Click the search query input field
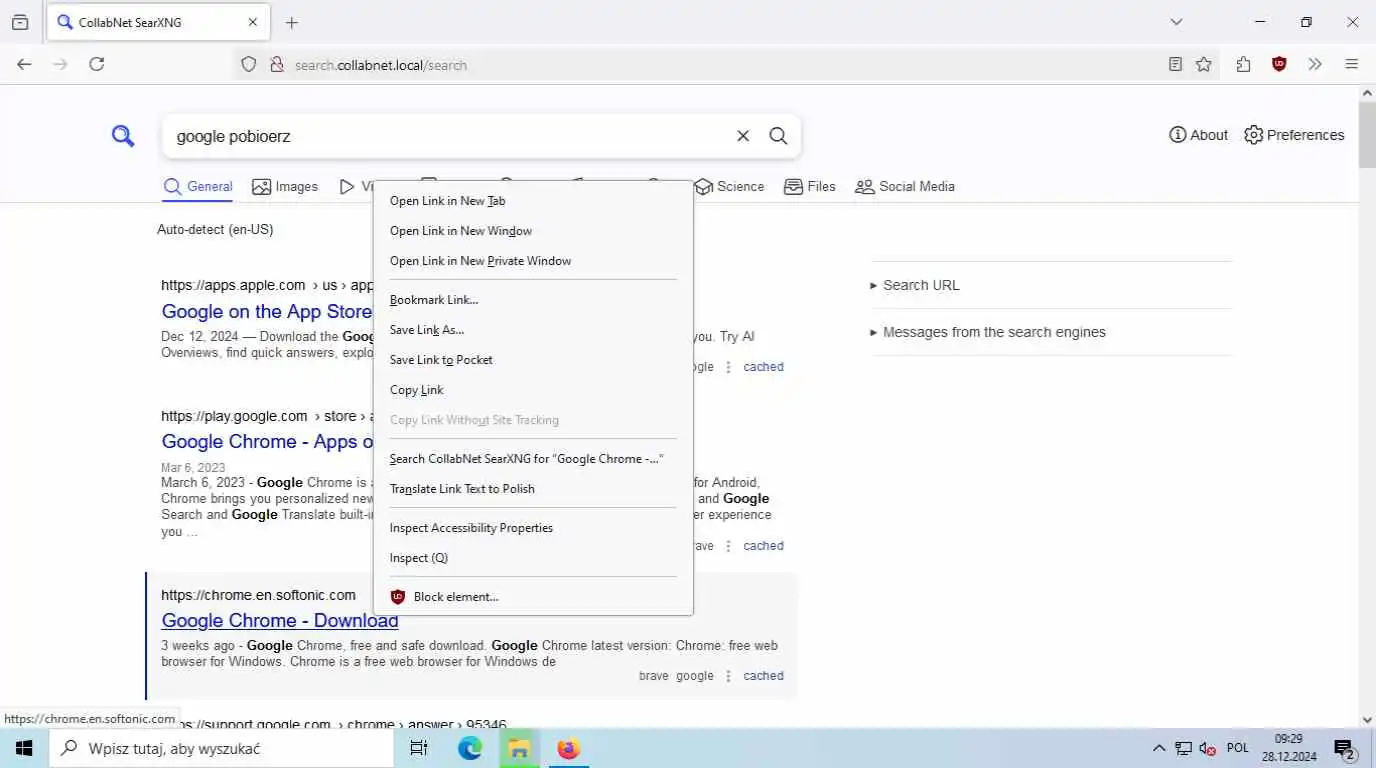 coord(450,136)
